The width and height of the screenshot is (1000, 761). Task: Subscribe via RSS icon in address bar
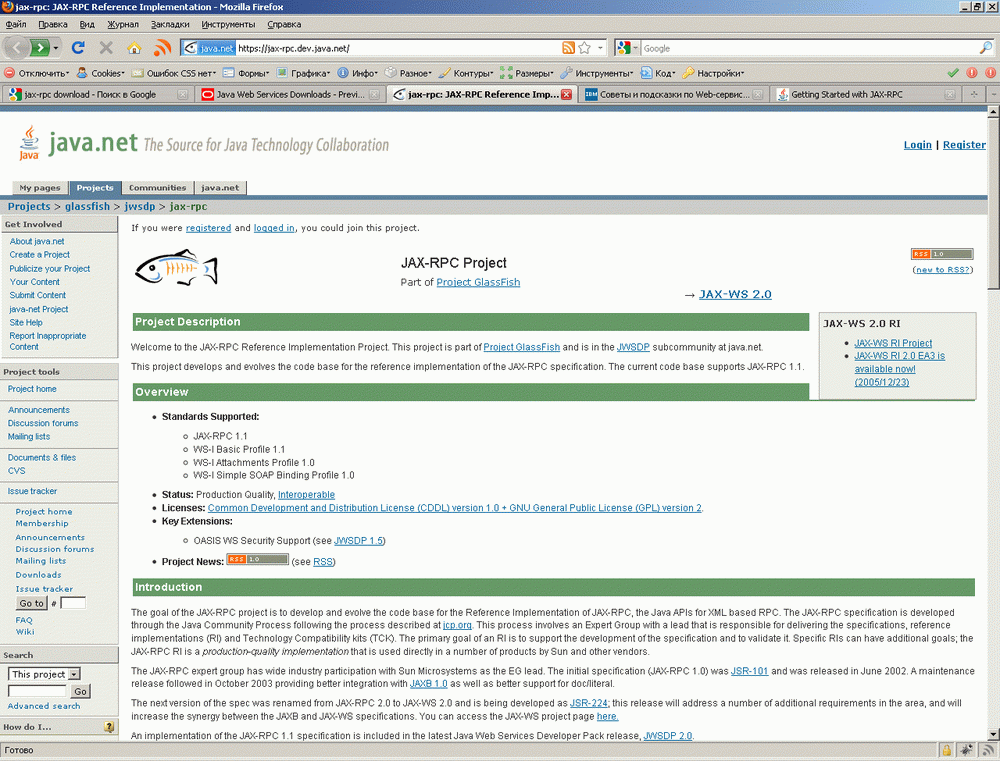tap(568, 48)
